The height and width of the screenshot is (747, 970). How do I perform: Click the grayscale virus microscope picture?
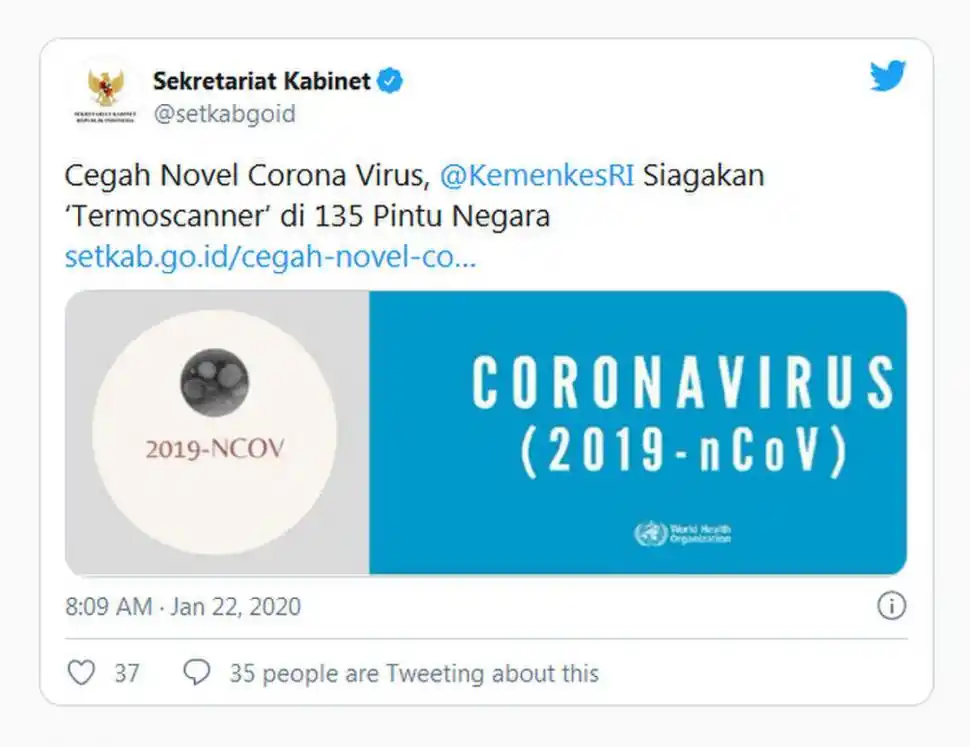[x=214, y=382]
